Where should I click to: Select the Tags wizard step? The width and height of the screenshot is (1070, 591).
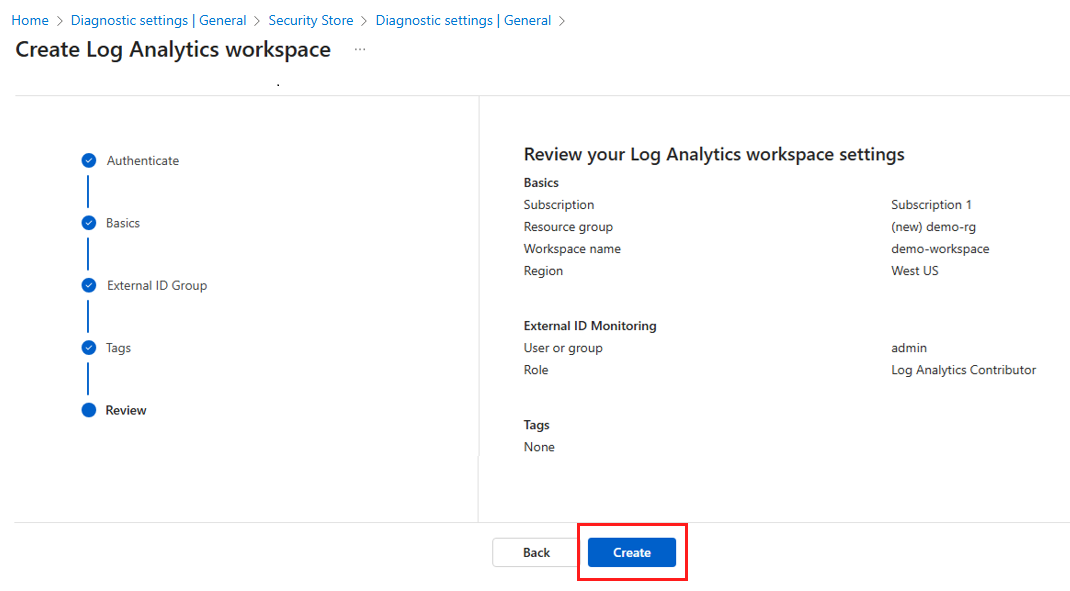pos(119,347)
